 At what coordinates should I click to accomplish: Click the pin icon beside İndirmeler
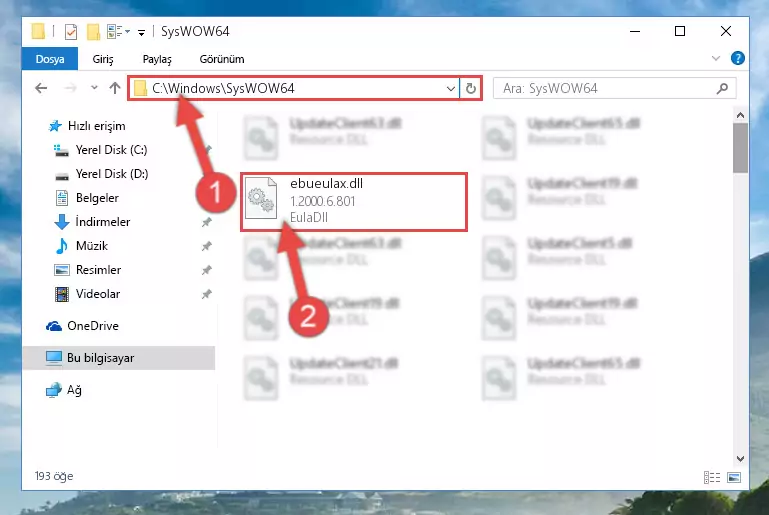point(206,223)
